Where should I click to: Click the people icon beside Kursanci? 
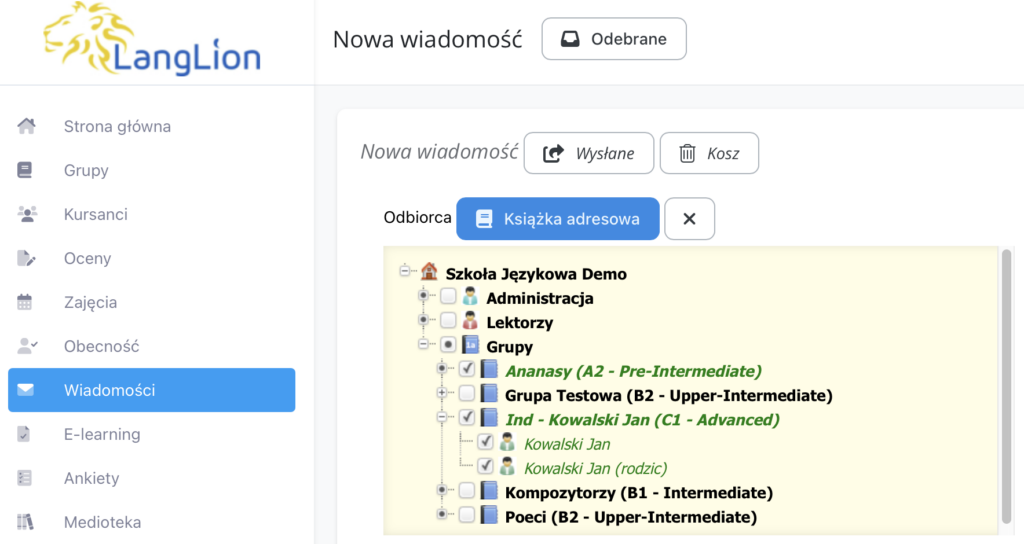pos(26,214)
